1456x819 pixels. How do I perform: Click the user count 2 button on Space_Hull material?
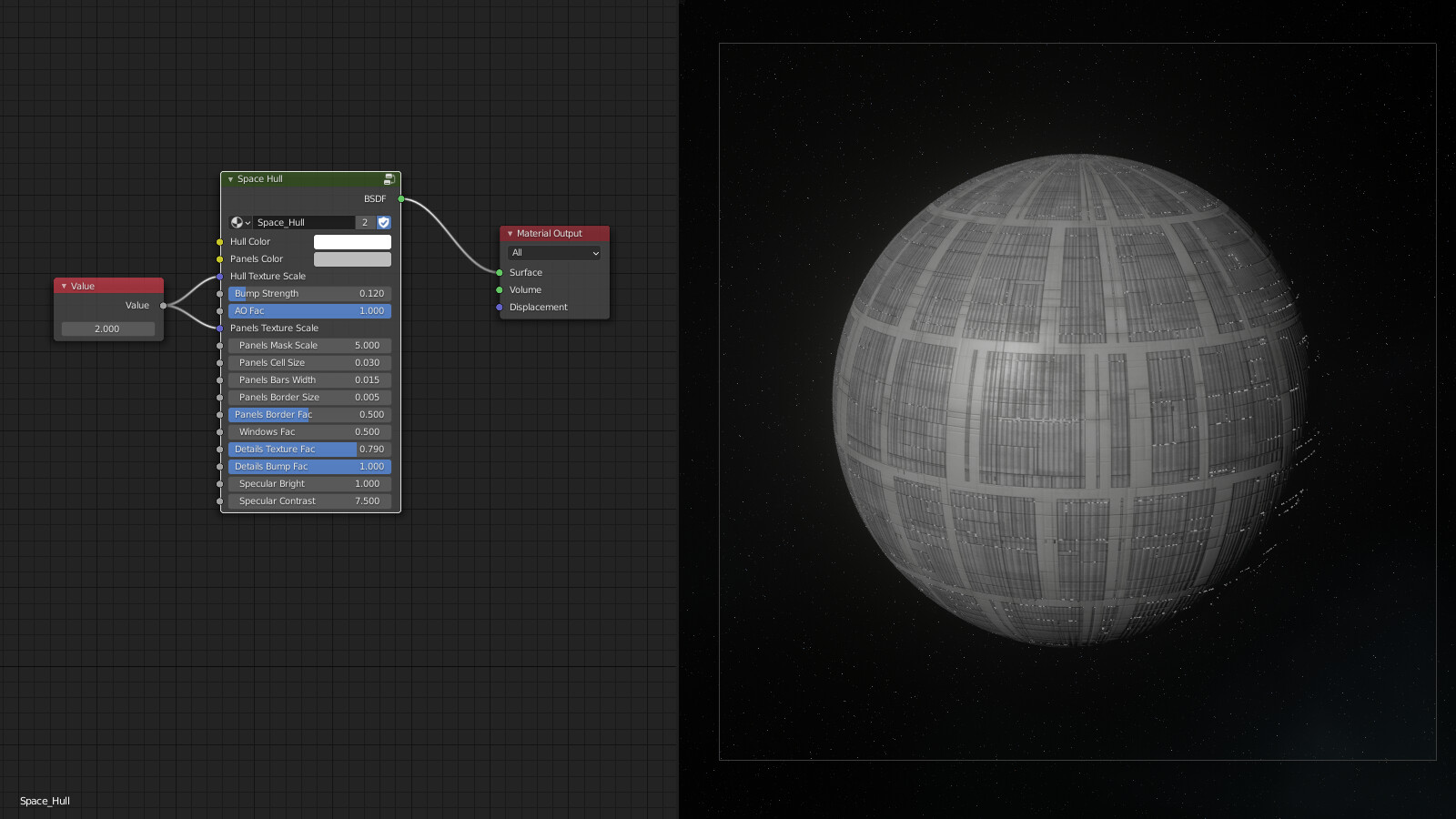click(x=364, y=222)
